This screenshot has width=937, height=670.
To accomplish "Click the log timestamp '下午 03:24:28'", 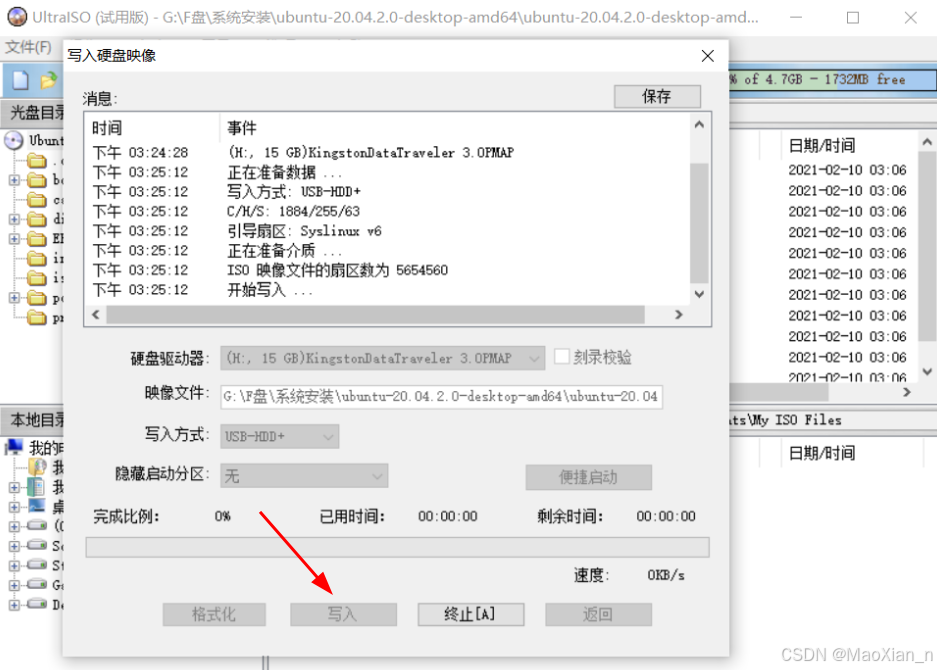I will tap(140, 152).
